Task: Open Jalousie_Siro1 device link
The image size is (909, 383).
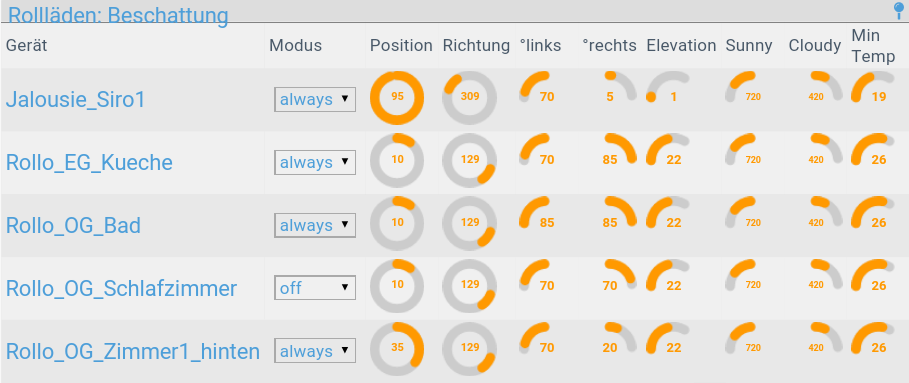Action: [x=75, y=100]
